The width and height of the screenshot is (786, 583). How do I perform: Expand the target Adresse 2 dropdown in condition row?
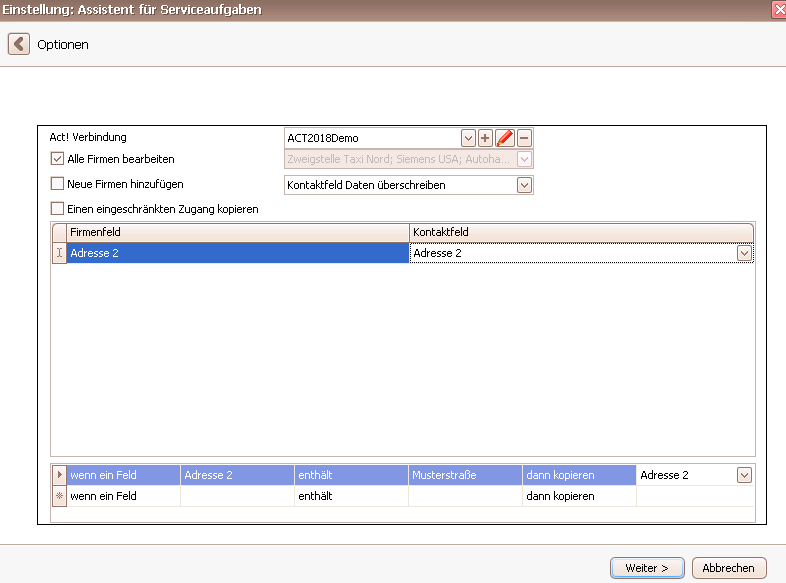[744, 475]
